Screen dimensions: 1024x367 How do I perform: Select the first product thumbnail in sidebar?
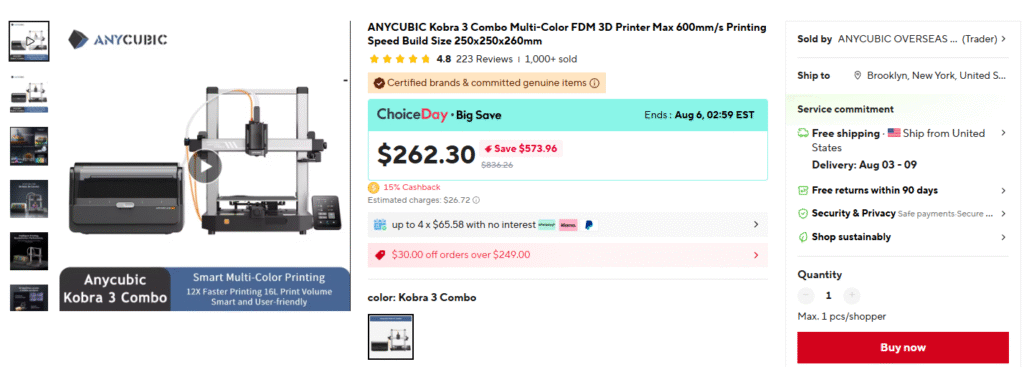tap(29, 41)
